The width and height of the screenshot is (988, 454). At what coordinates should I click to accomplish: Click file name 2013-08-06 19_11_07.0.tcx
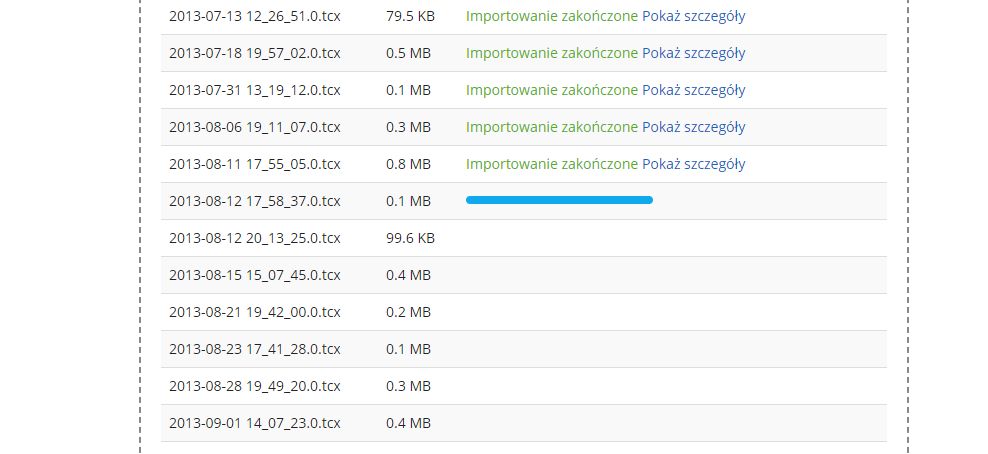(x=255, y=127)
